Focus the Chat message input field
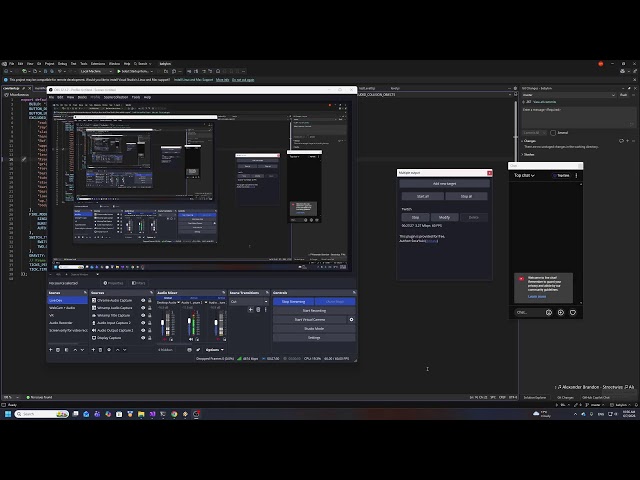The image size is (640, 480). tap(529, 313)
